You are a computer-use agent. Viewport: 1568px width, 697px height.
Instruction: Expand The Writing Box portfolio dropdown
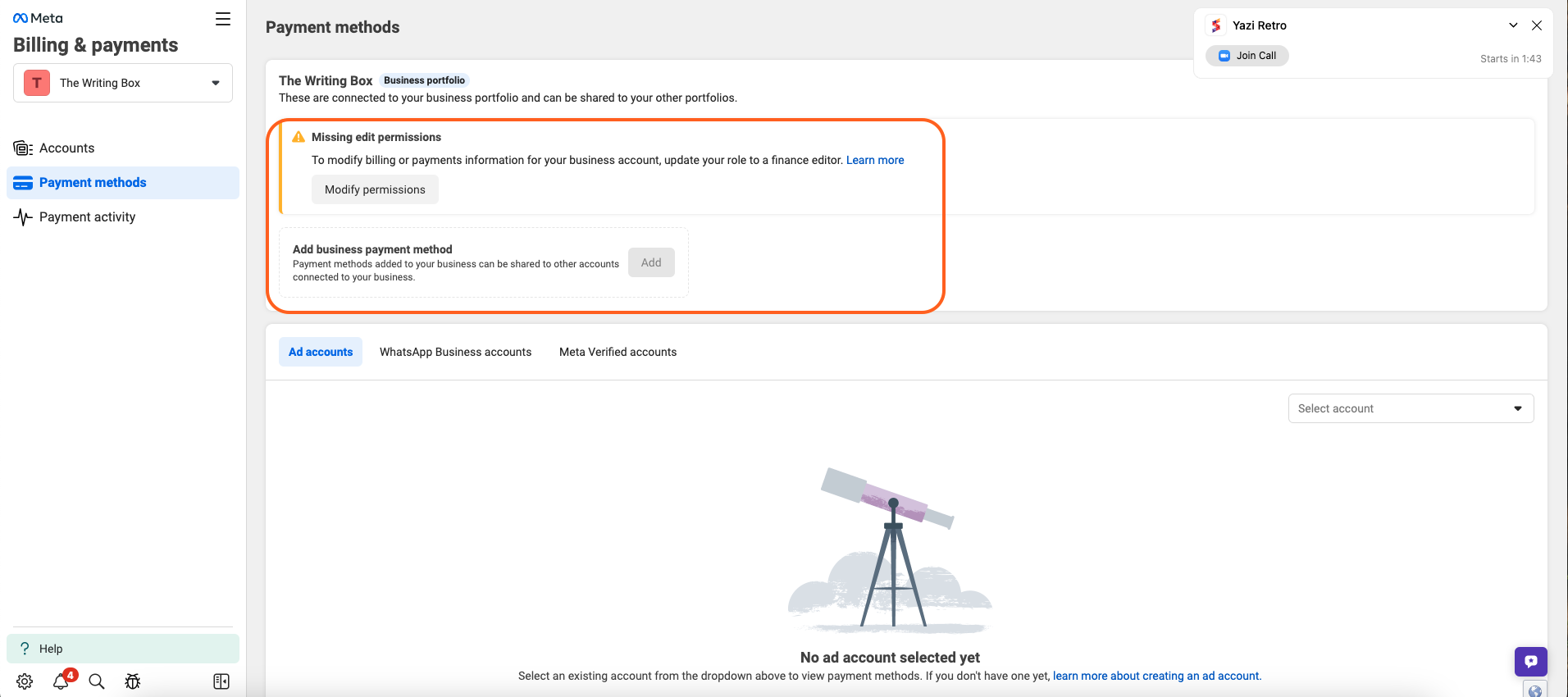pos(123,83)
